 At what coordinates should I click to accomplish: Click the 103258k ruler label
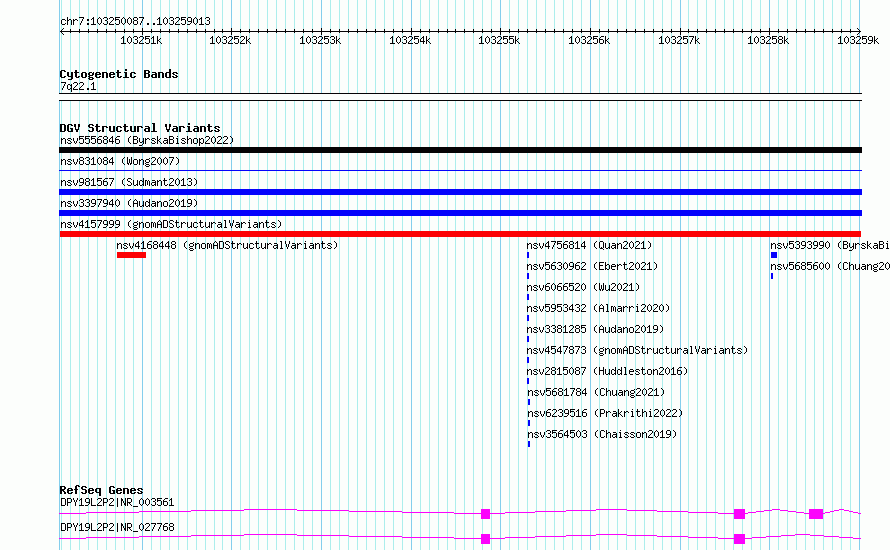(768, 40)
